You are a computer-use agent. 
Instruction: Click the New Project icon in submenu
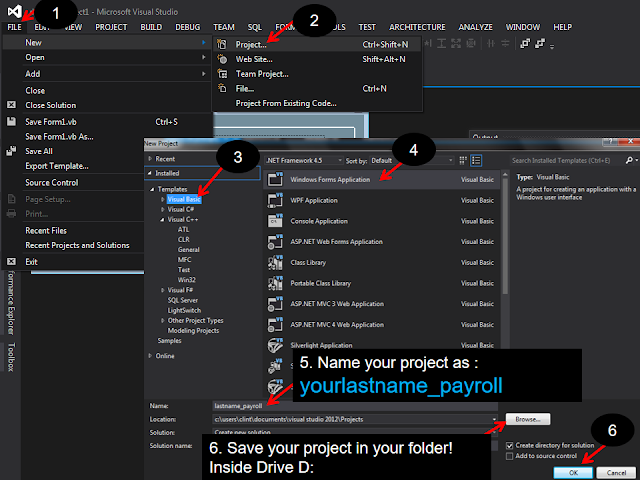[222, 44]
